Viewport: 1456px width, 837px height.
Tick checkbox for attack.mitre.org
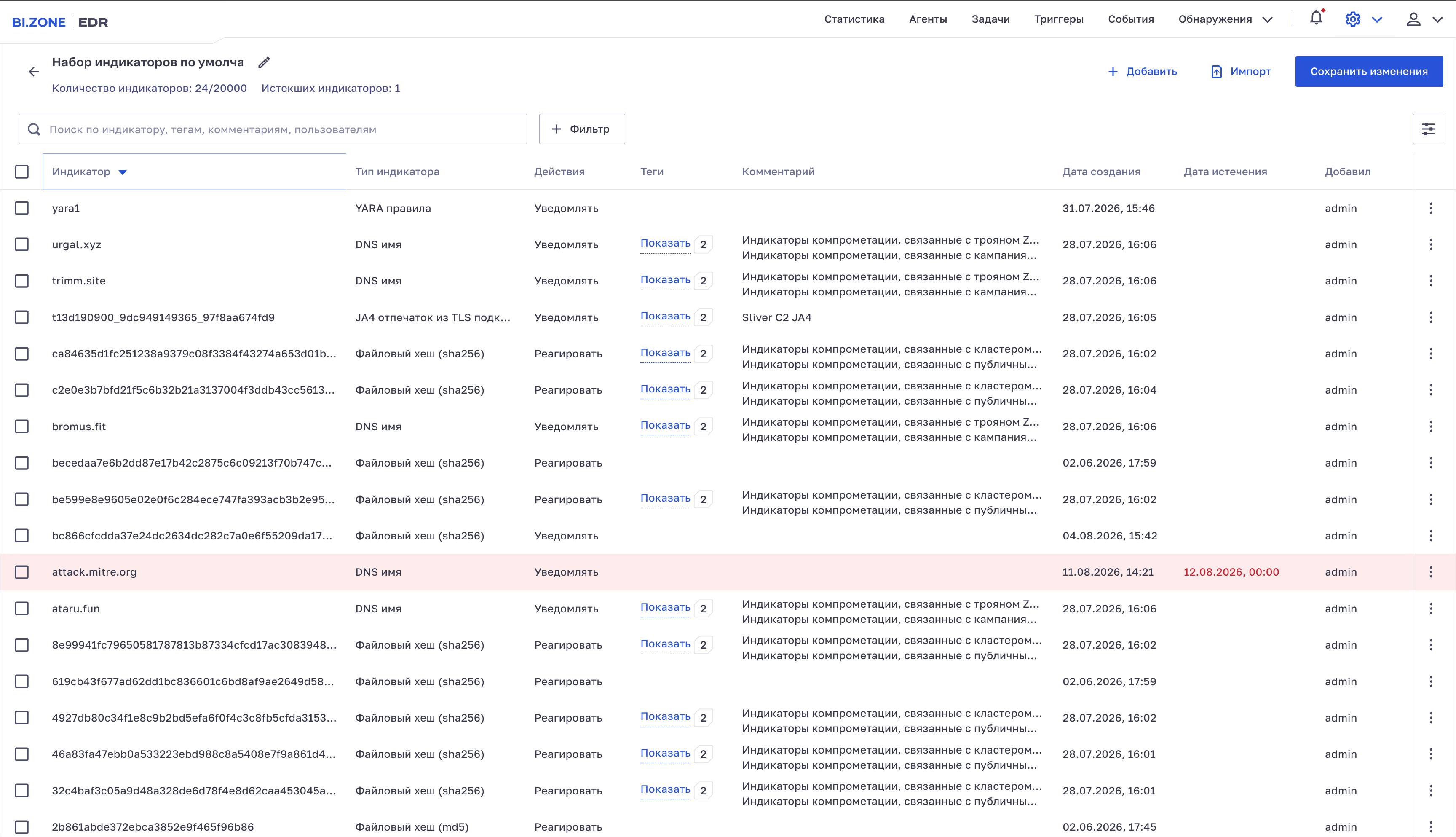22,572
